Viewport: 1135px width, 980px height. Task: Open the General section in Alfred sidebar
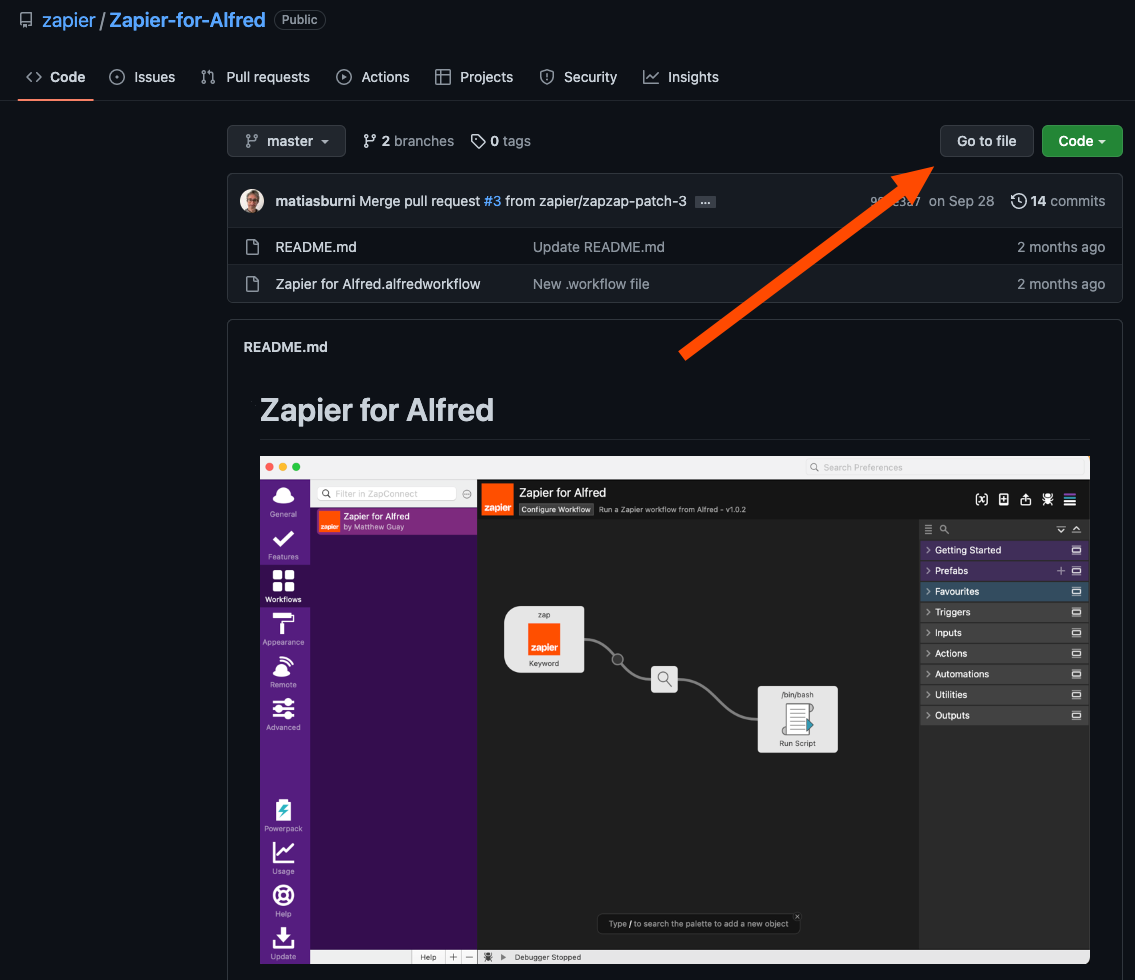pyautogui.click(x=283, y=501)
